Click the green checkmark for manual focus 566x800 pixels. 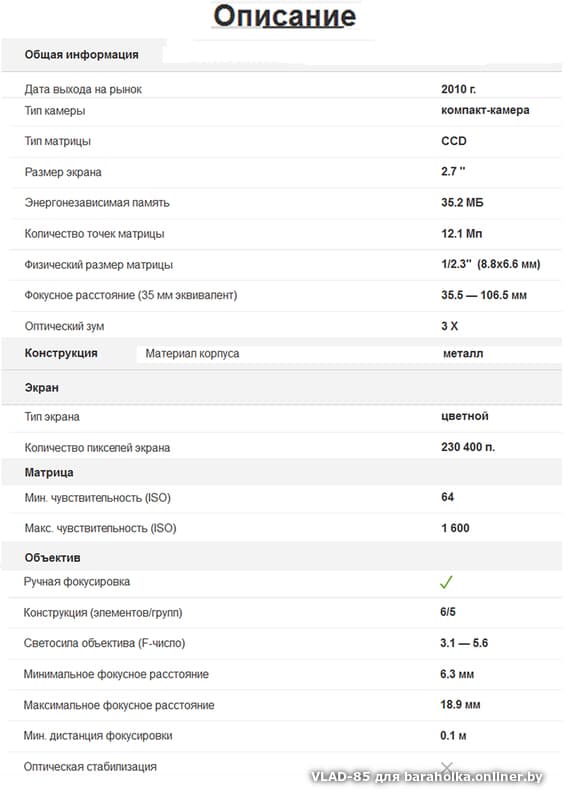pyautogui.click(x=446, y=582)
